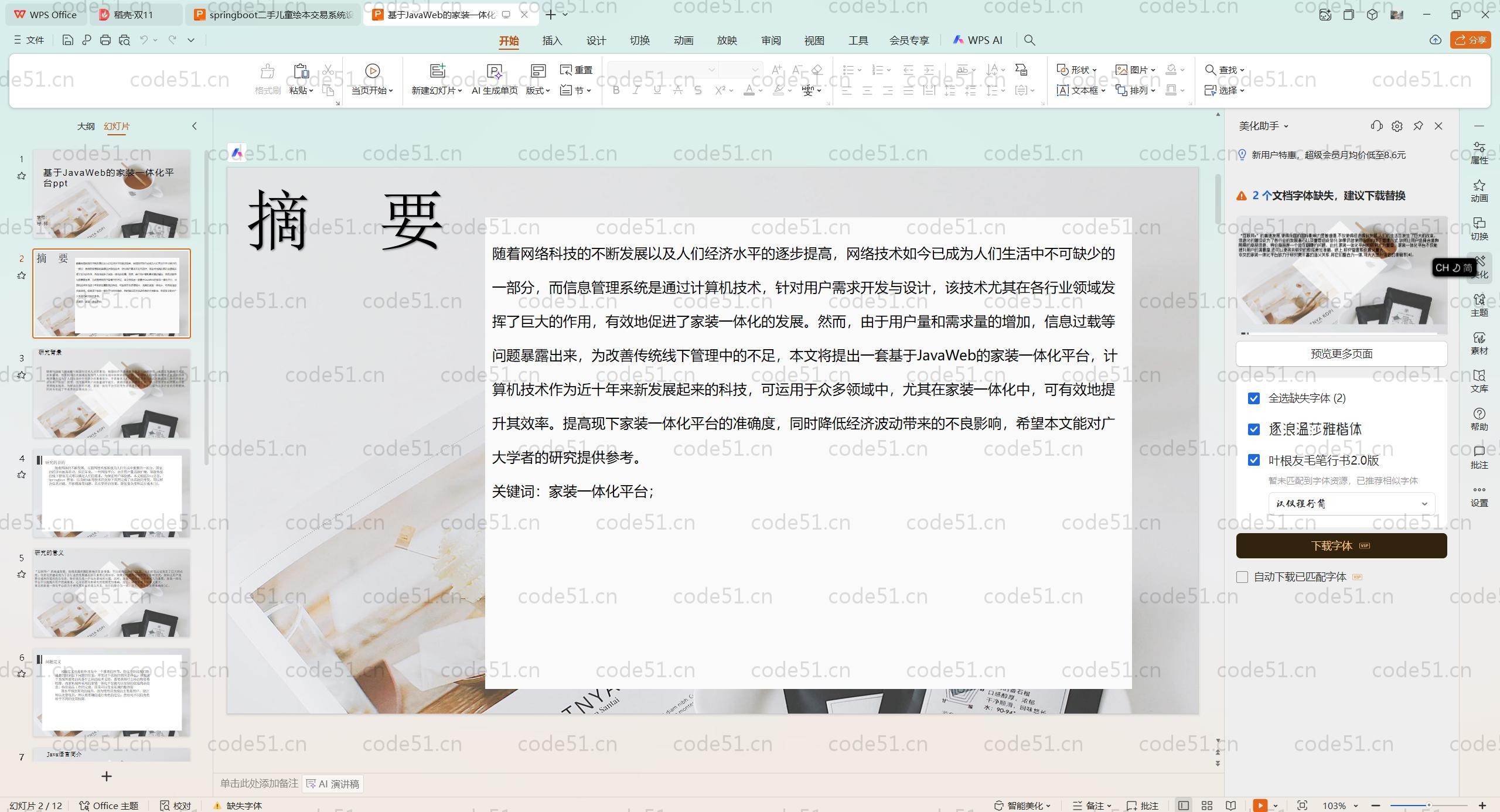Image resolution: width=1500 pixels, height=812 pixels.
Task: Switch to the 大纲 outline tab
Action: [x=86, y=126]
